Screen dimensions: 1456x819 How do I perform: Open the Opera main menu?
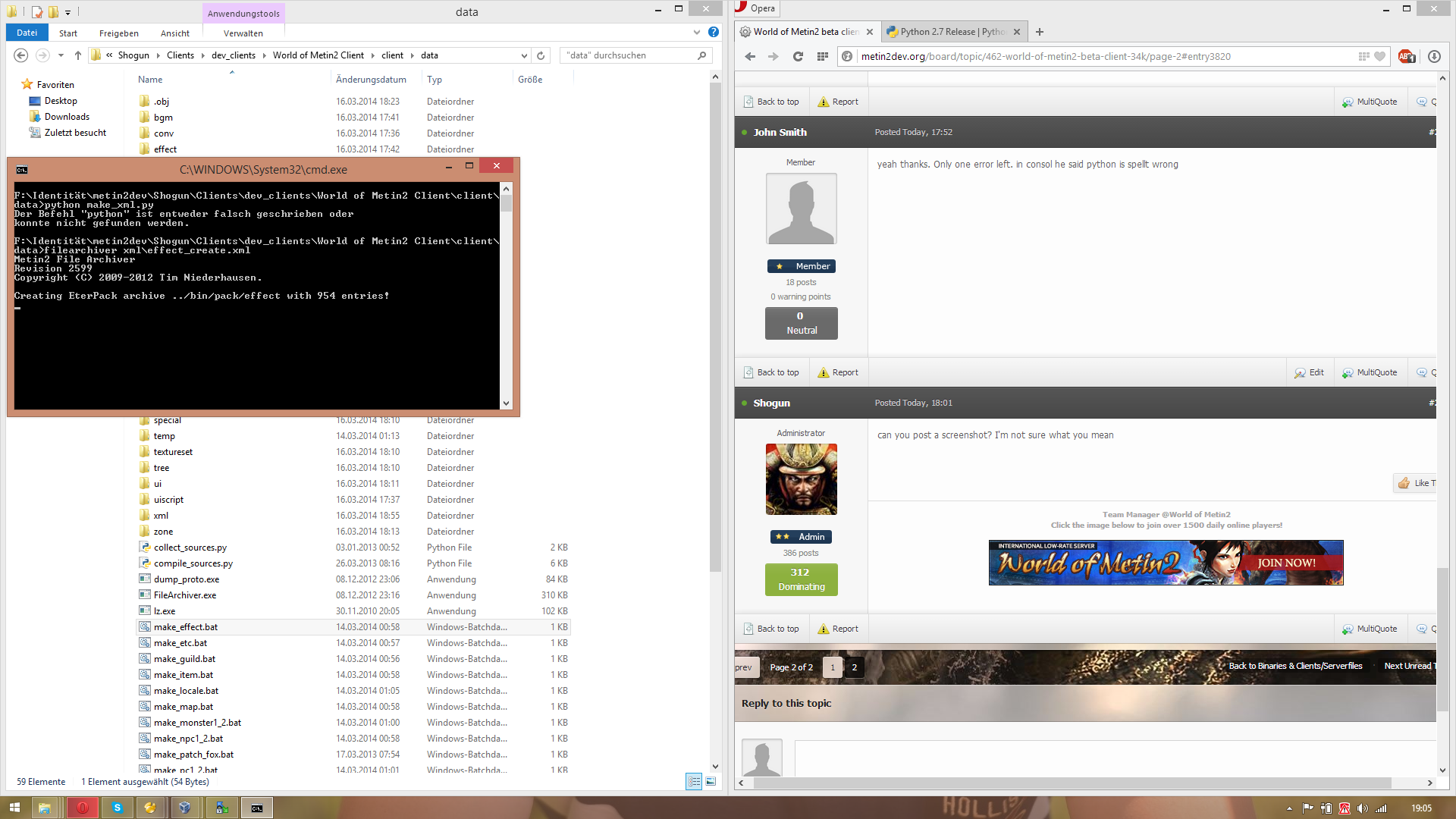(x=756, y=8)
